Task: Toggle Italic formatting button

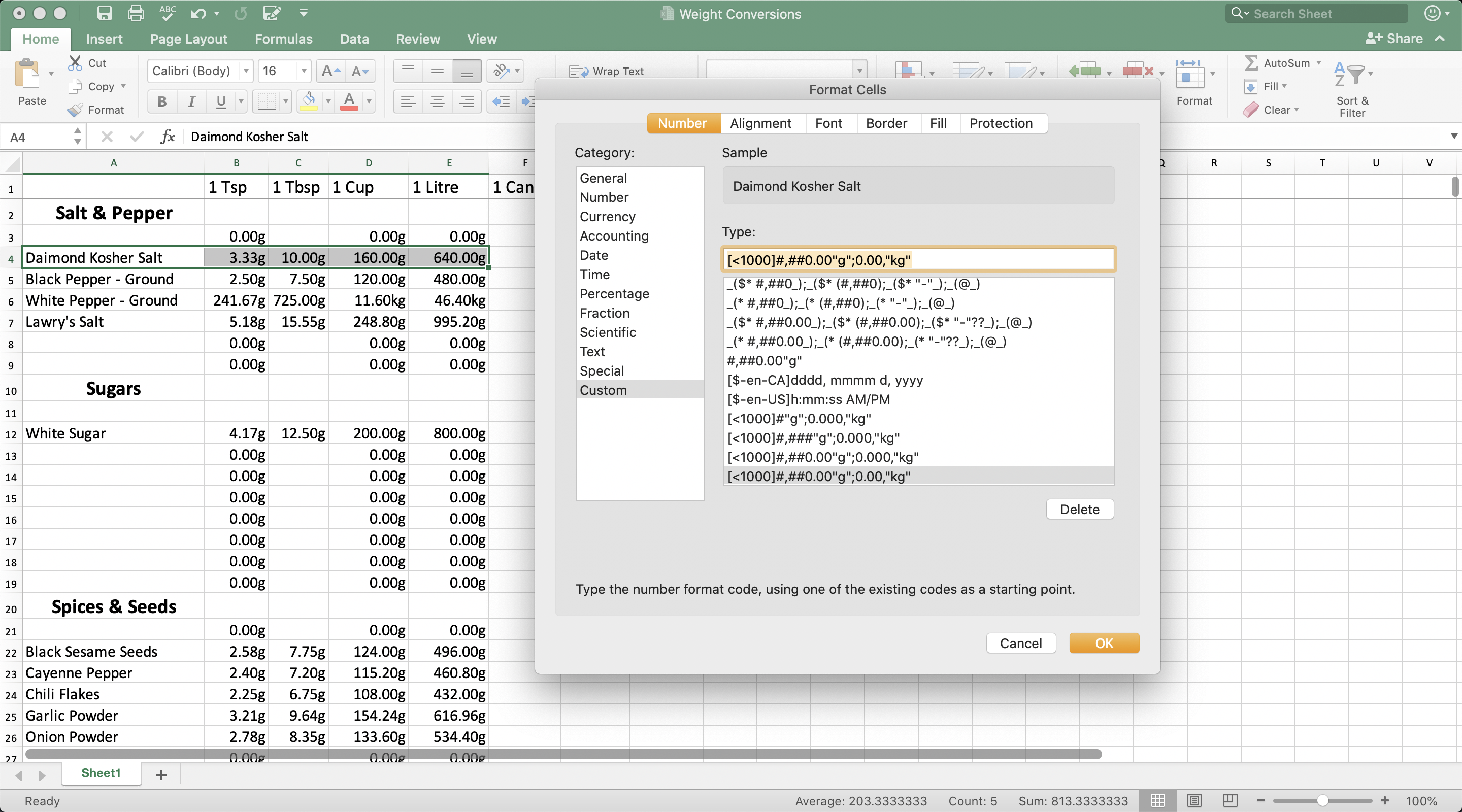Action: [x=191, y=101]
